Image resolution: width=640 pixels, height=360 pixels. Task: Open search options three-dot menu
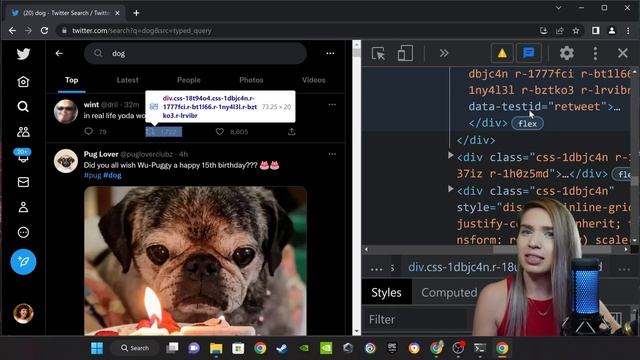point(330,53)
